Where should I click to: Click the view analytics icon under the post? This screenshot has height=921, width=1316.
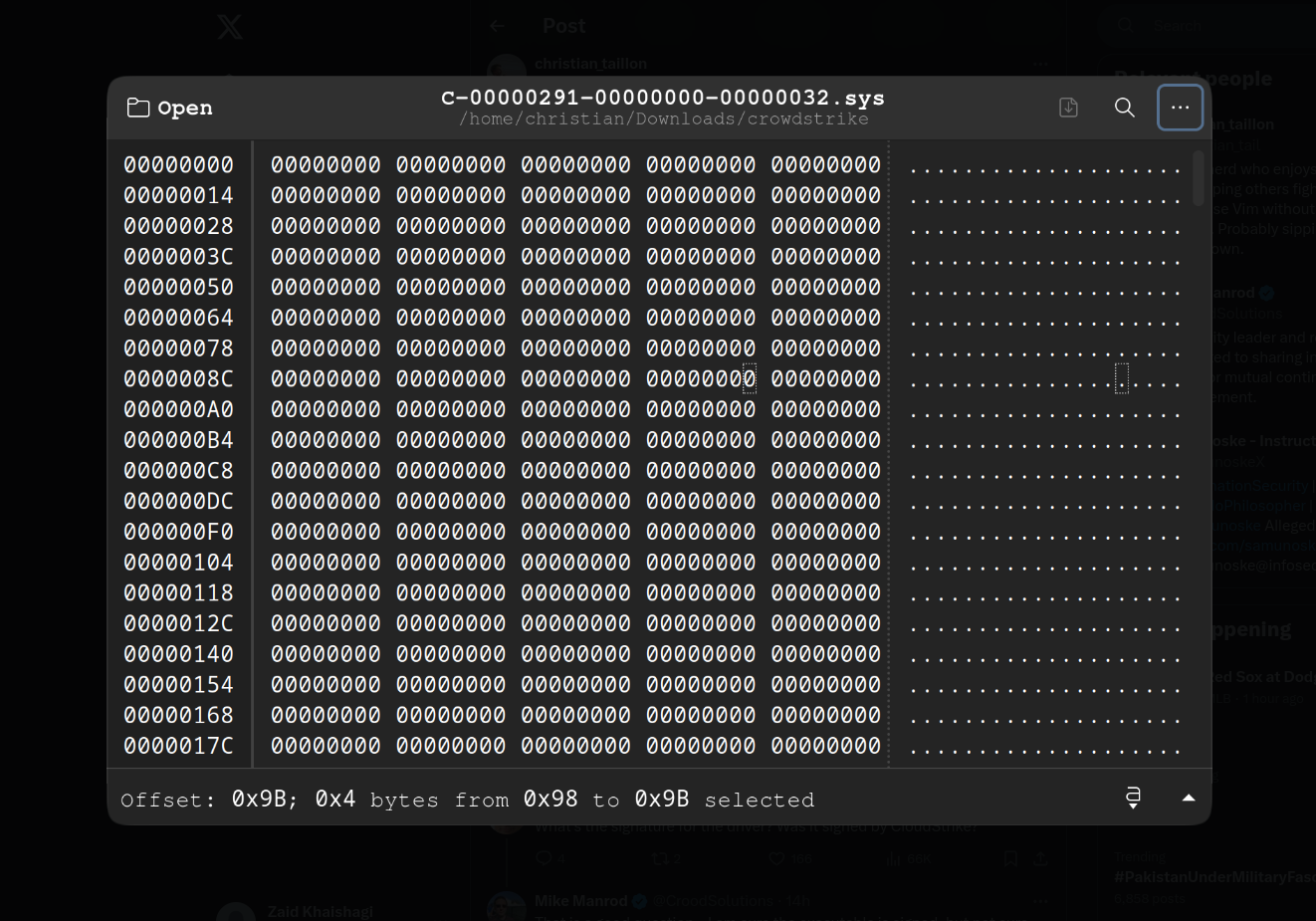pyautogui.click(x=893, y=857)
